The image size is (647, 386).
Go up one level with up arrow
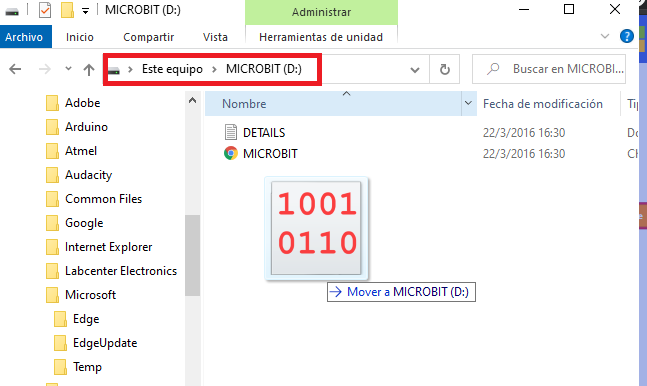(x=89, y=69)
